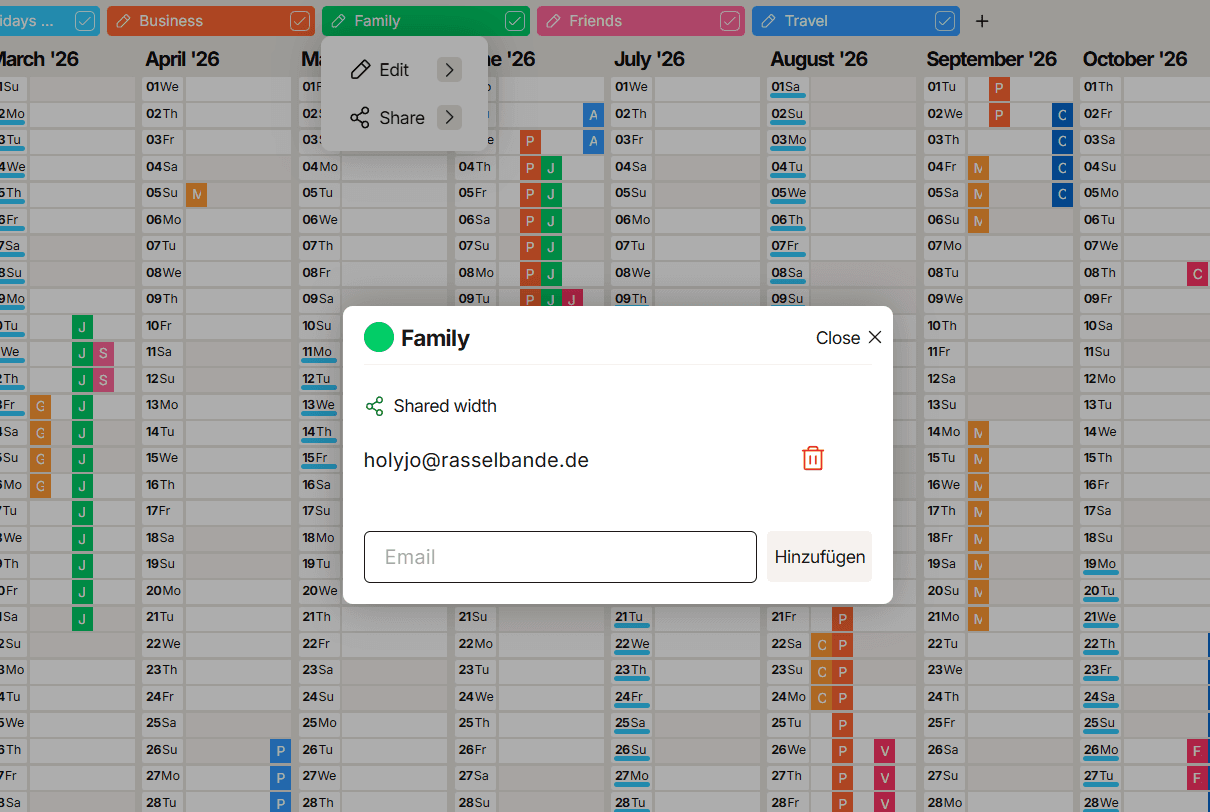Select the Family calendar tab
The width and height of the screenshot is (1210, 812).
click(x=426, y=21)
